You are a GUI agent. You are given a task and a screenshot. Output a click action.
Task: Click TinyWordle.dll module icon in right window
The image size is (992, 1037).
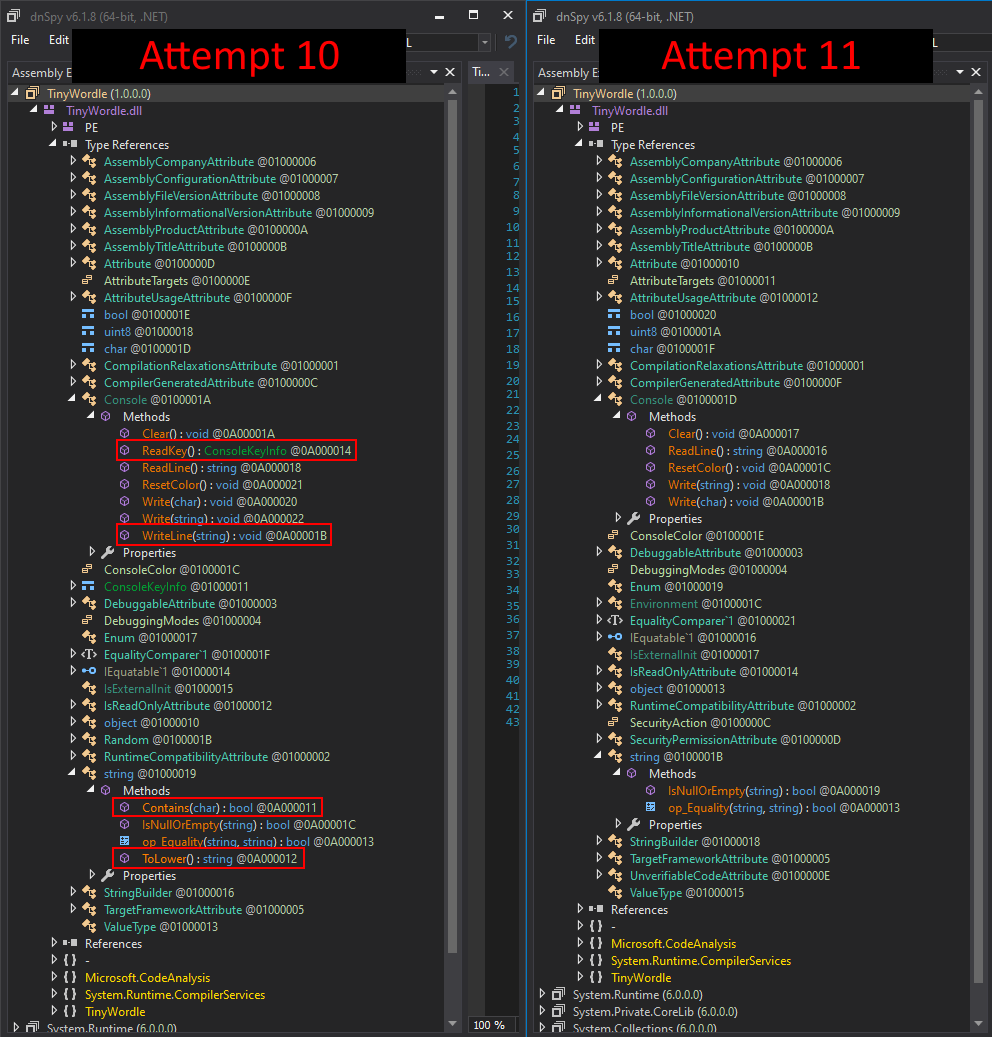point(575,110)
